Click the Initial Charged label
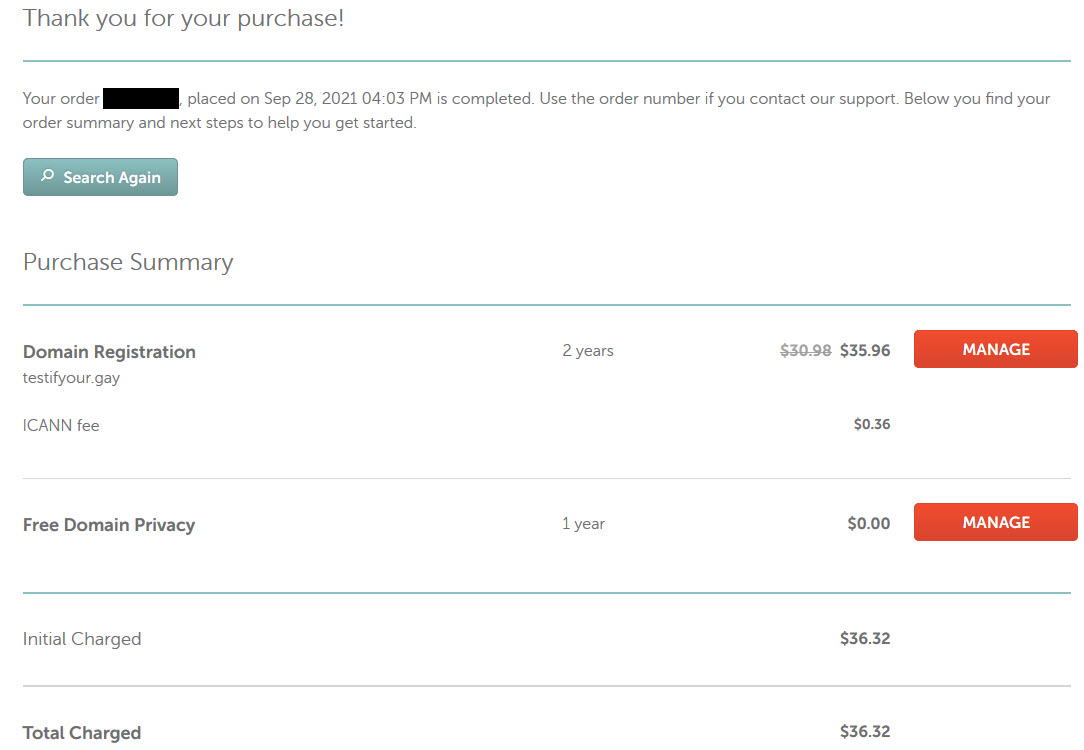1084x750 pixels. [82, 639]
